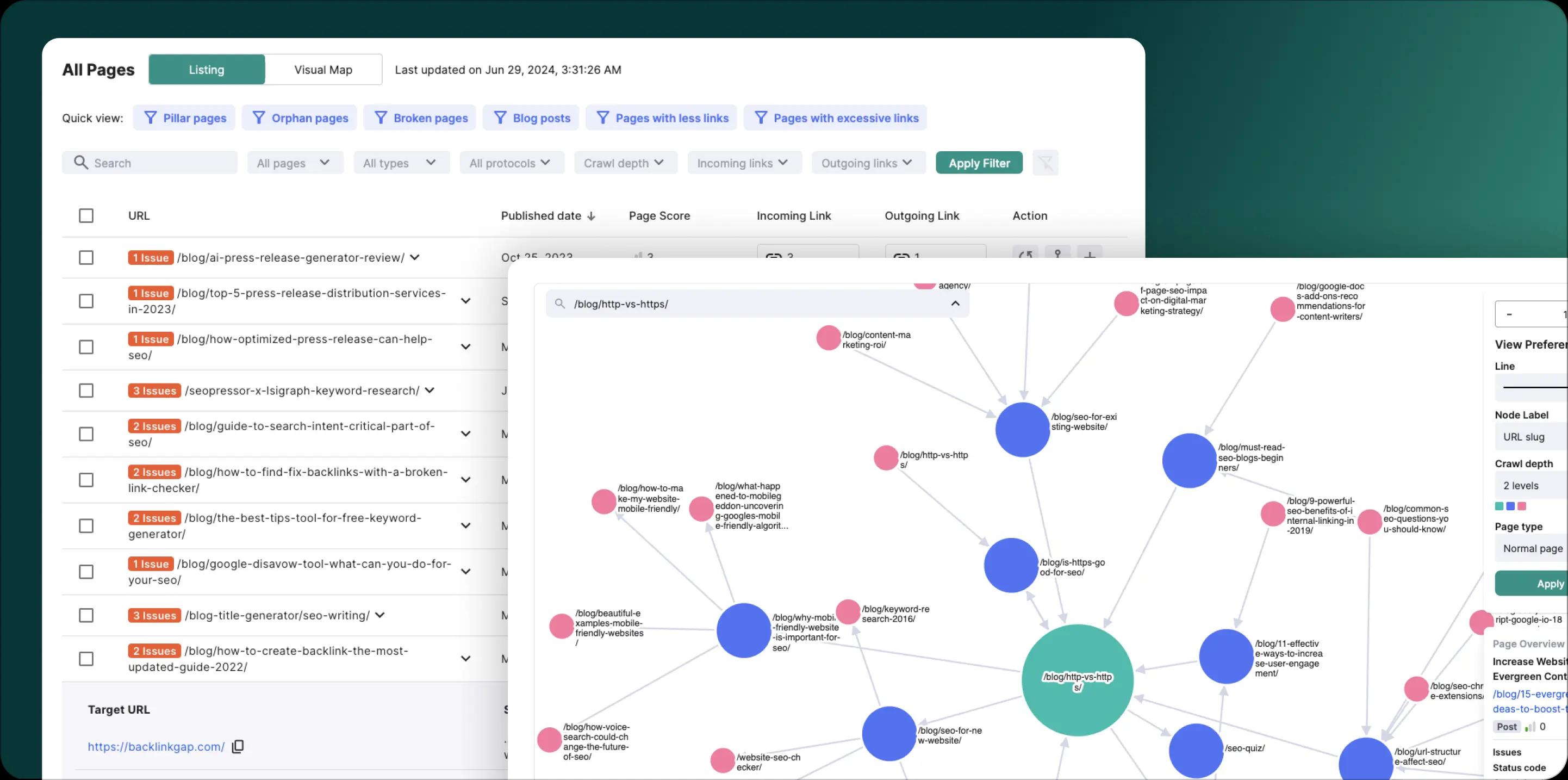Check the how-to-create-backlink row checkbox

click(86, 659)
